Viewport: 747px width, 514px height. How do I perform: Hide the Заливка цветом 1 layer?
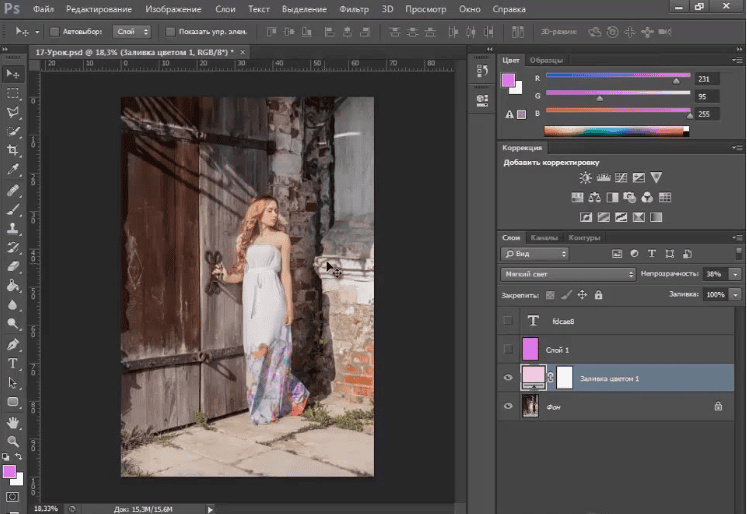pos(508,378)
